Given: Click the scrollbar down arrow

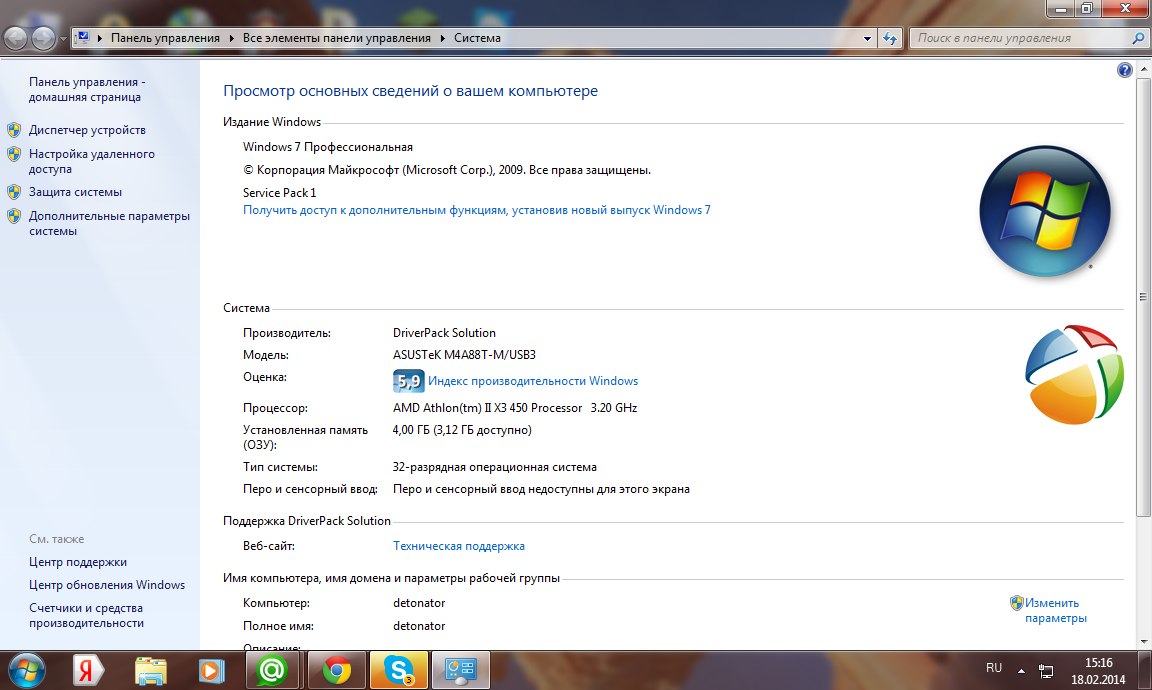Looking at the screenshot, I should (x=1143, y=642).
